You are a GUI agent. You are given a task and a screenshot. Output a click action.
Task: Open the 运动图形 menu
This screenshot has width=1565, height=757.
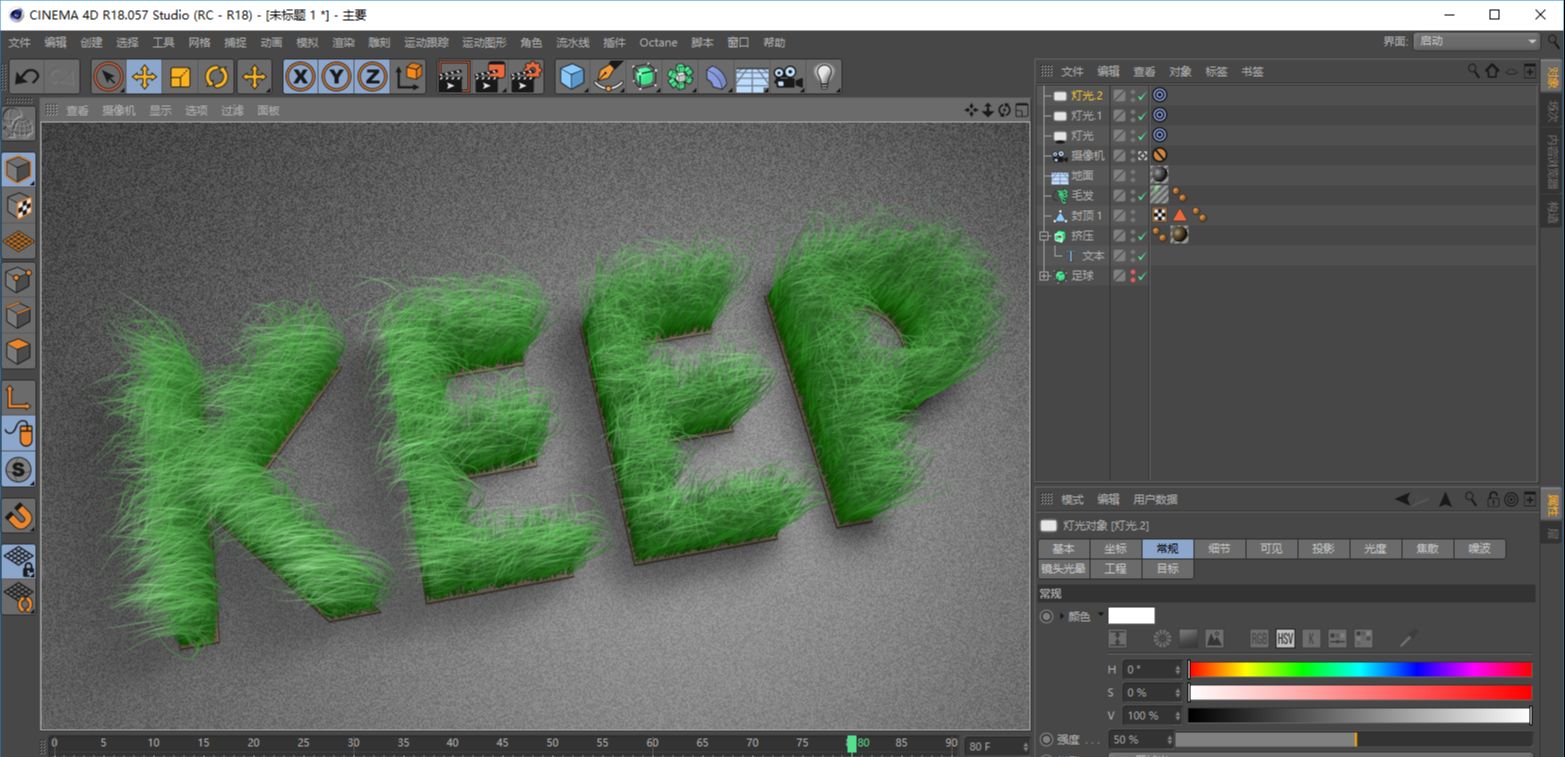point(484,43)
